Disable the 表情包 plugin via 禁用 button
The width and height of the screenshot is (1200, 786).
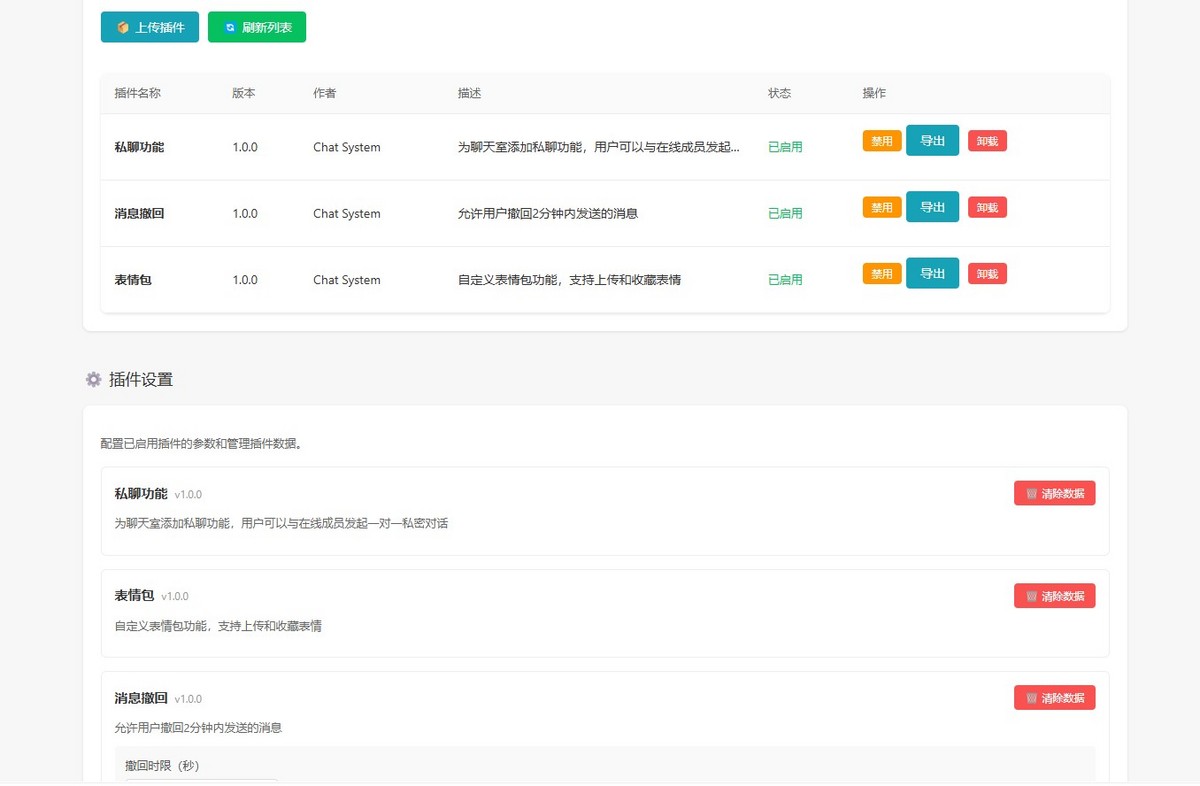click(881, 273)
